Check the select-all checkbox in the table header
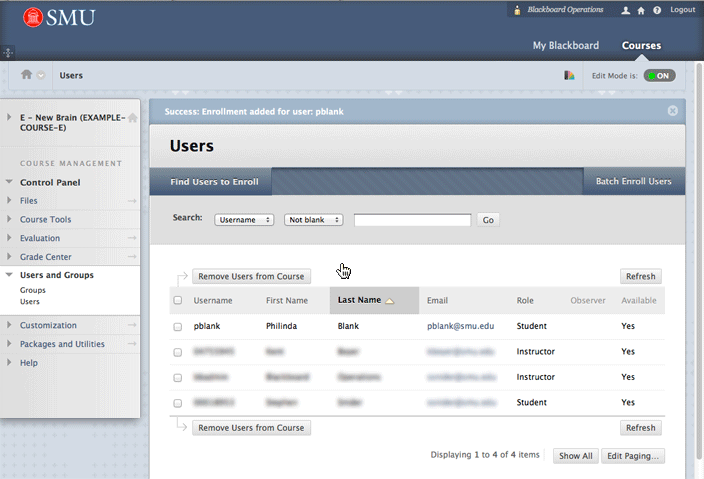Screen dimensions: 704x479 tap(178, 300)
